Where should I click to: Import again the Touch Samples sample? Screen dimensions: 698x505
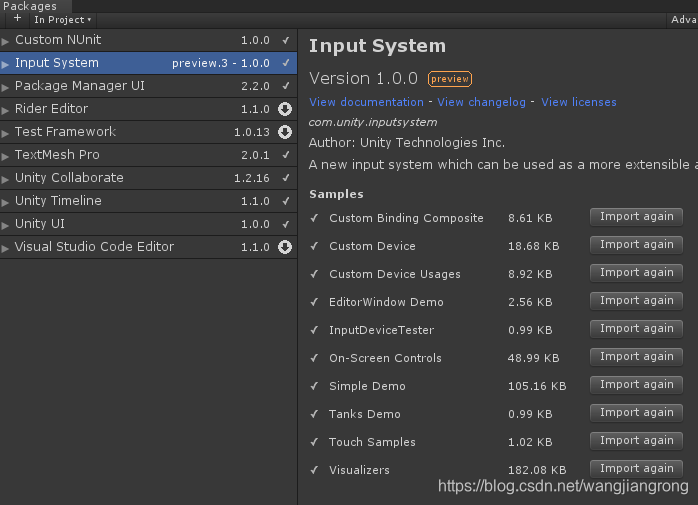pos(636,441)
